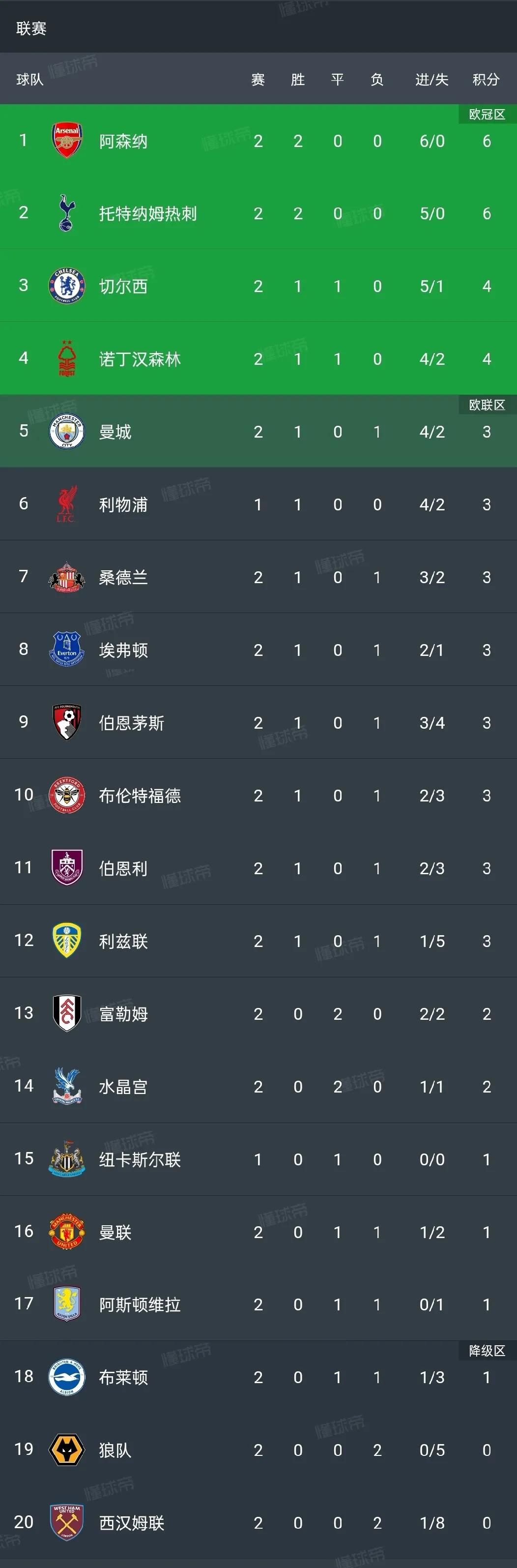This screenshot has height=1568, width=517.
Task: Open team name 托特纳姆热刺
Action: [148, 214]
